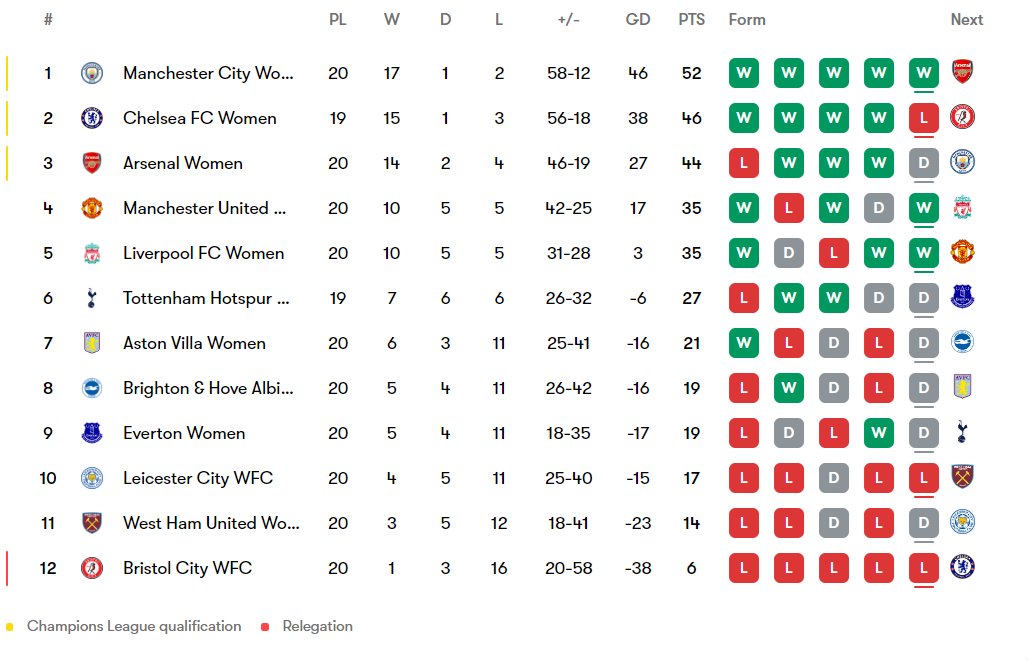Click Chelsea crest beside Chelsea FC Women
Screen dimensions: 1028x660
coord(92,118)
